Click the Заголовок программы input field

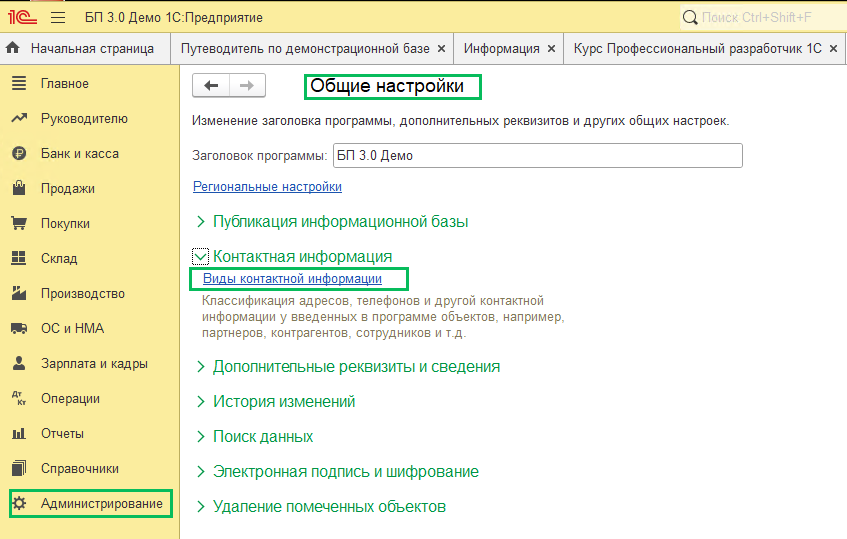coord(537,156)
